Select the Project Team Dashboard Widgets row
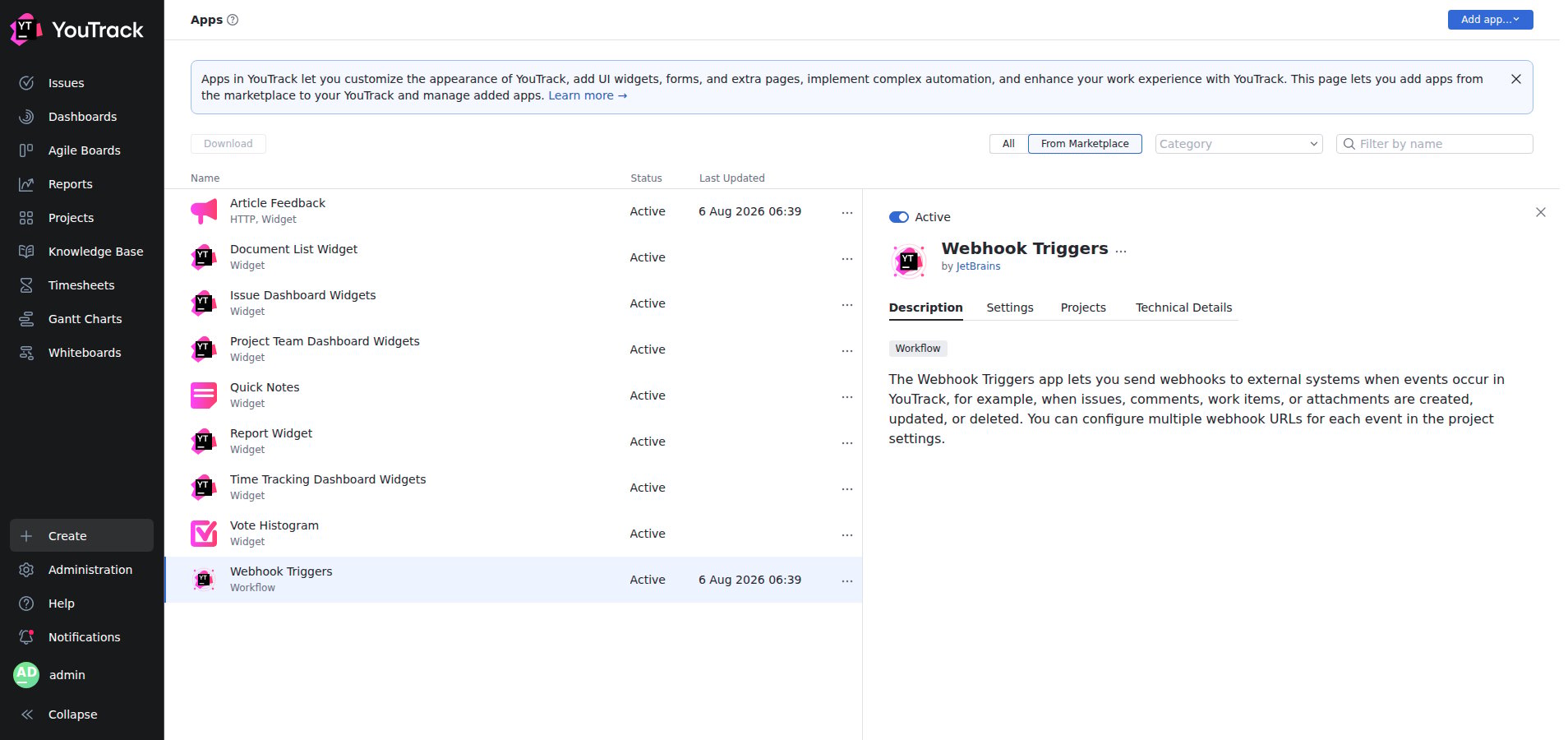The width and height of the screenshot is (1568, 740). (514, 349)
